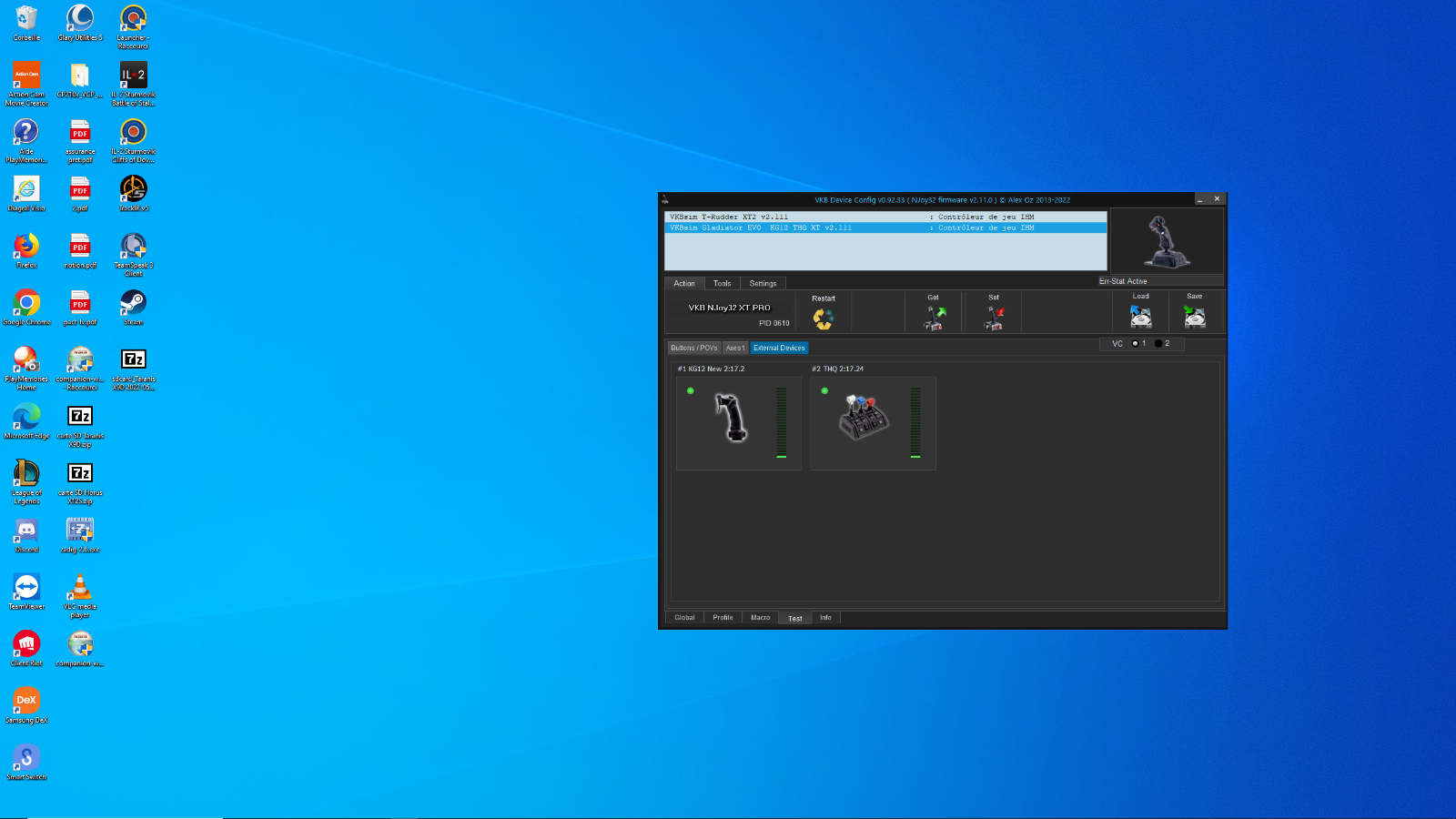The width and height of the screenshot is (1456, 819).
Task: Click the Save profile disk icon
Action: pos(1194,316)
